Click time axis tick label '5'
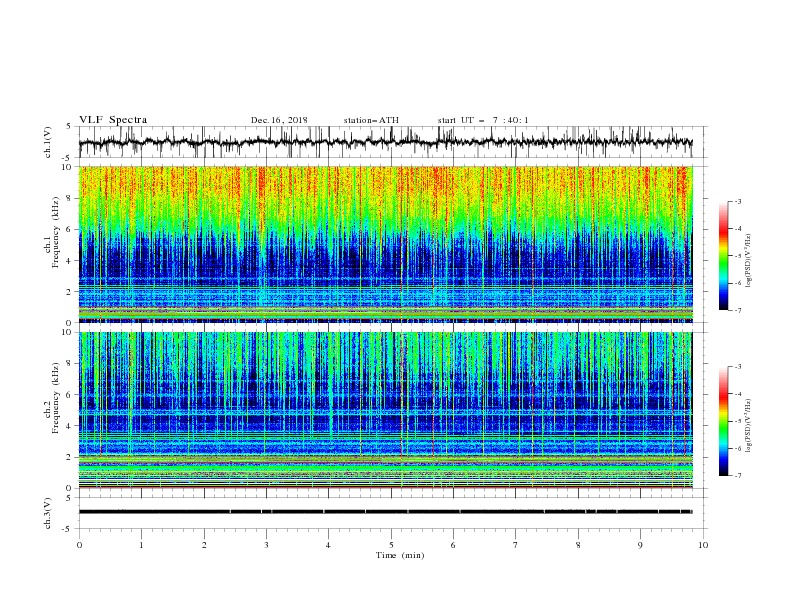 [391, 545]
